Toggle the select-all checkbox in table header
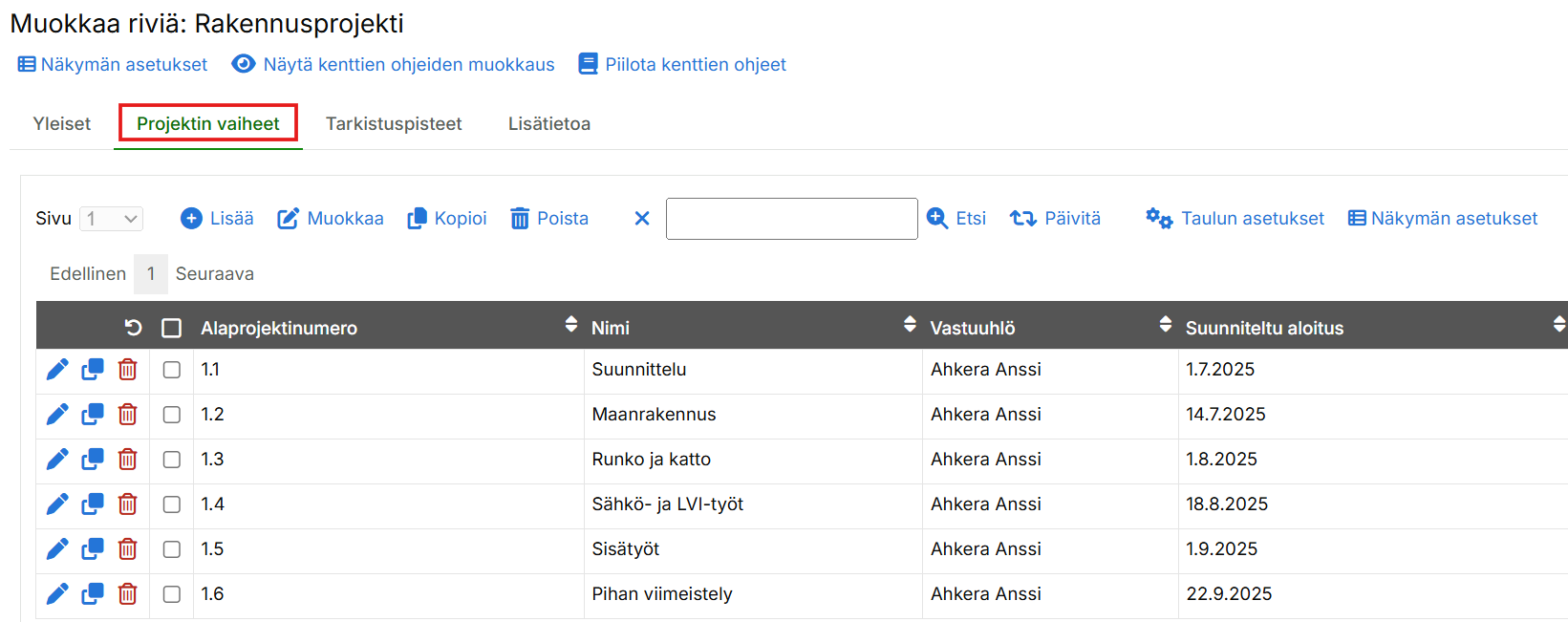 (x=172, y=328)
